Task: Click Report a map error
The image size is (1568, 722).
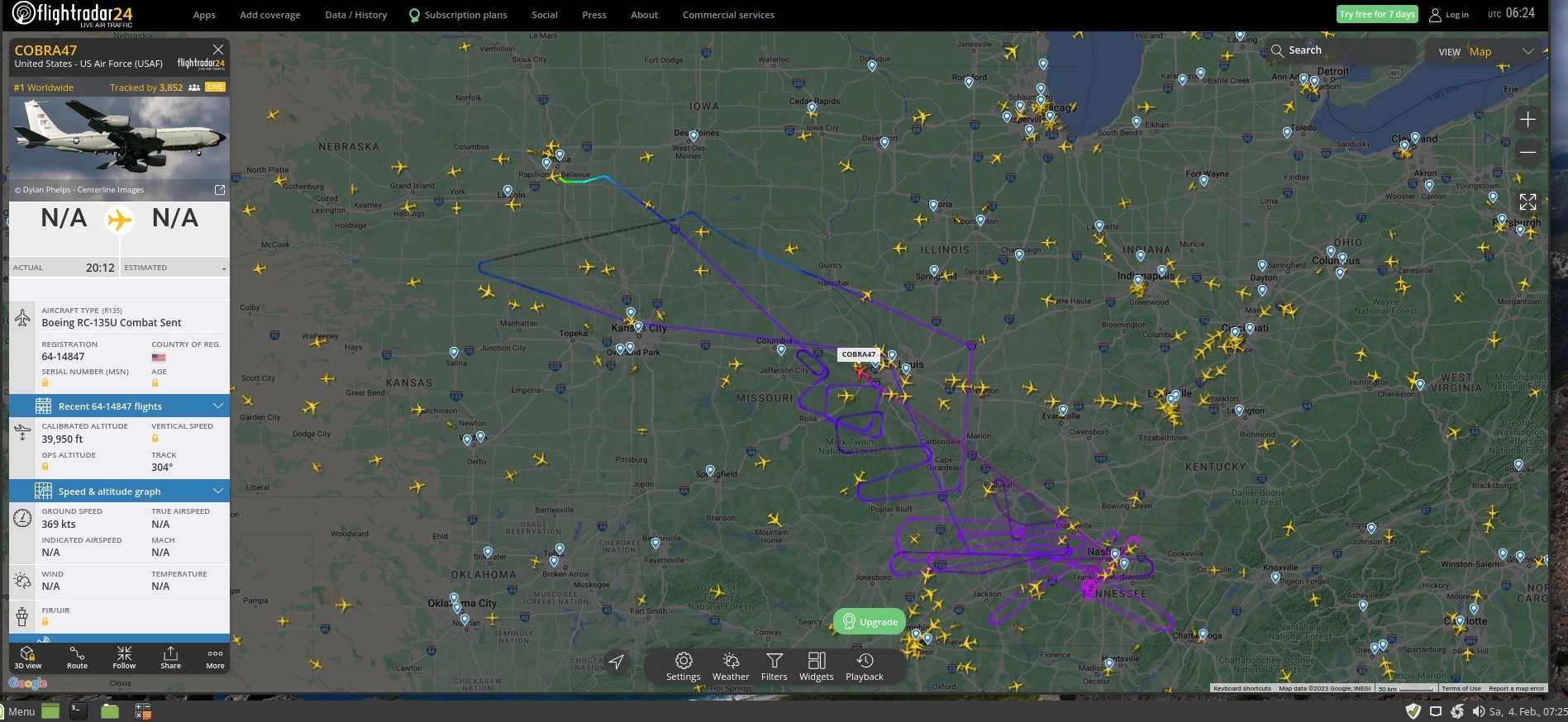Action: click(1516, 688)
